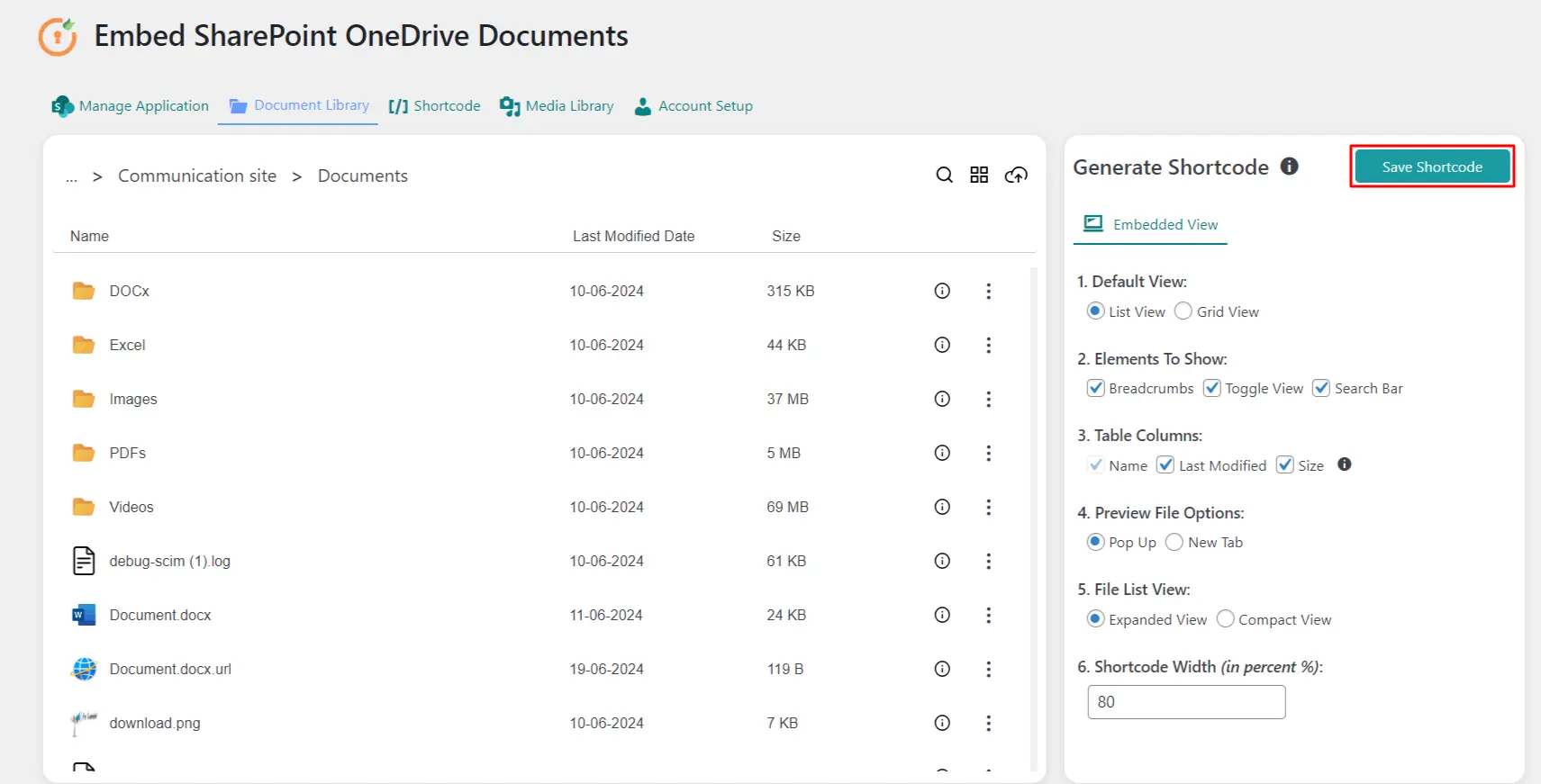Choose Expanded View radio button
This screenshot has width=1541, height=784.
[1095, 618]
